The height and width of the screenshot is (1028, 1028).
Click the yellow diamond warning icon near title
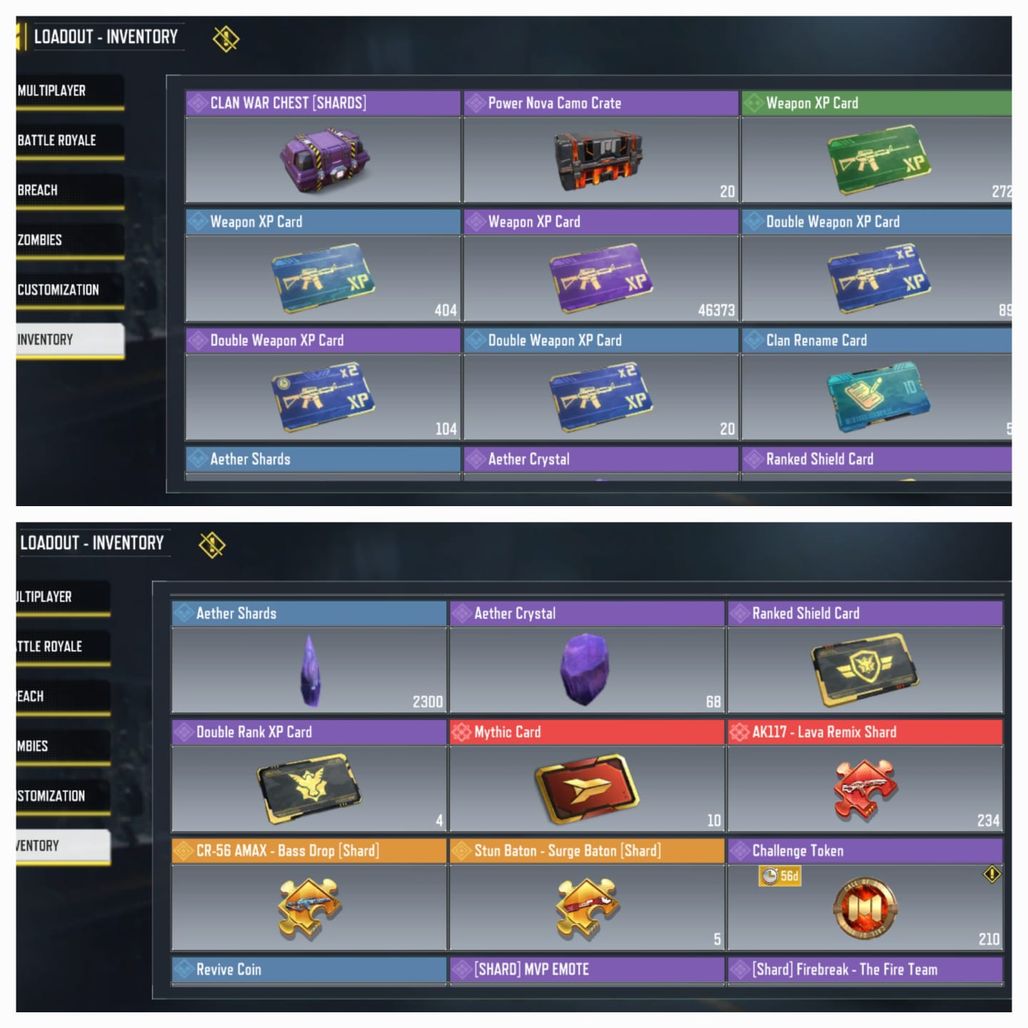click(x=226, y=39)
